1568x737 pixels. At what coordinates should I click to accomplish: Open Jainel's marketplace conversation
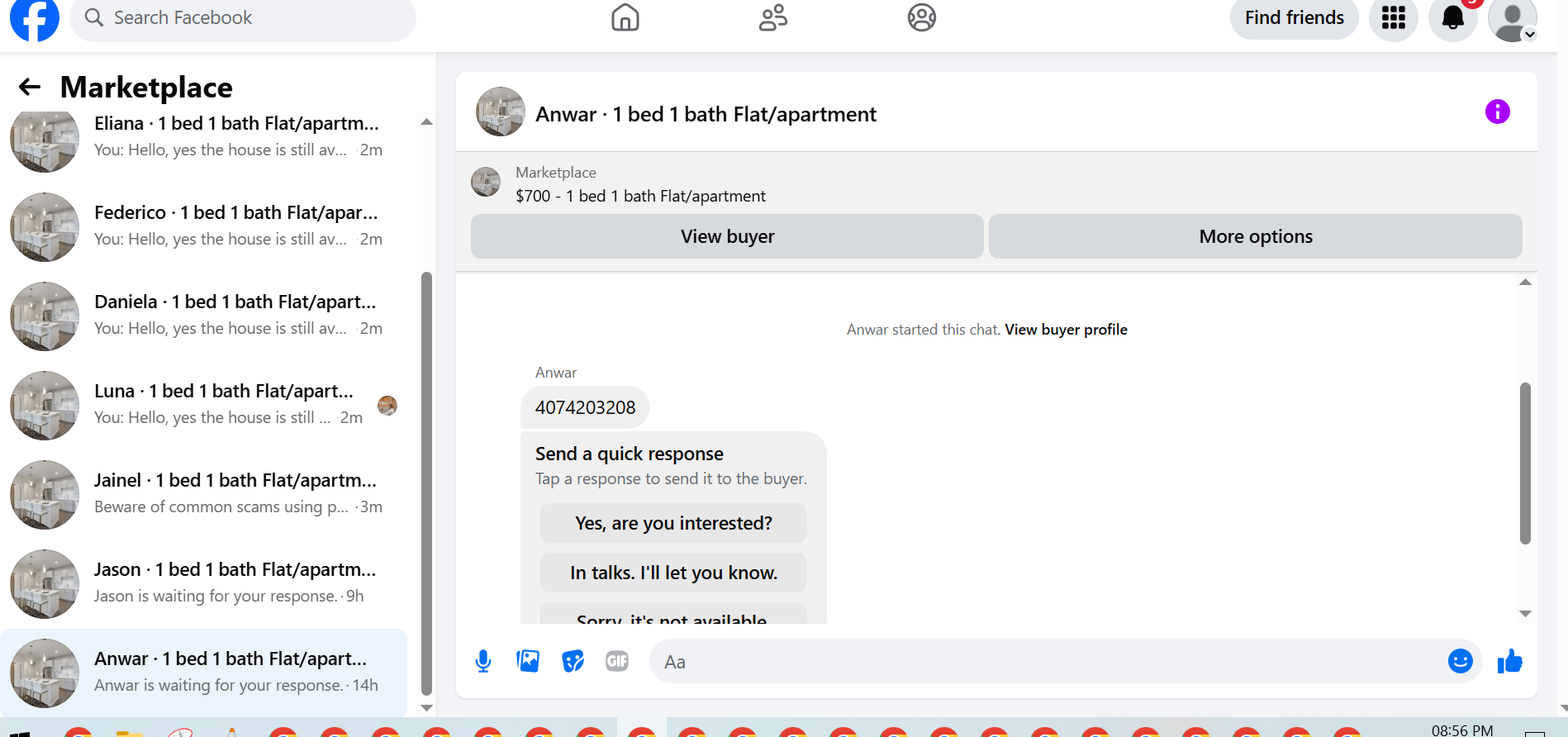[204, 493]
